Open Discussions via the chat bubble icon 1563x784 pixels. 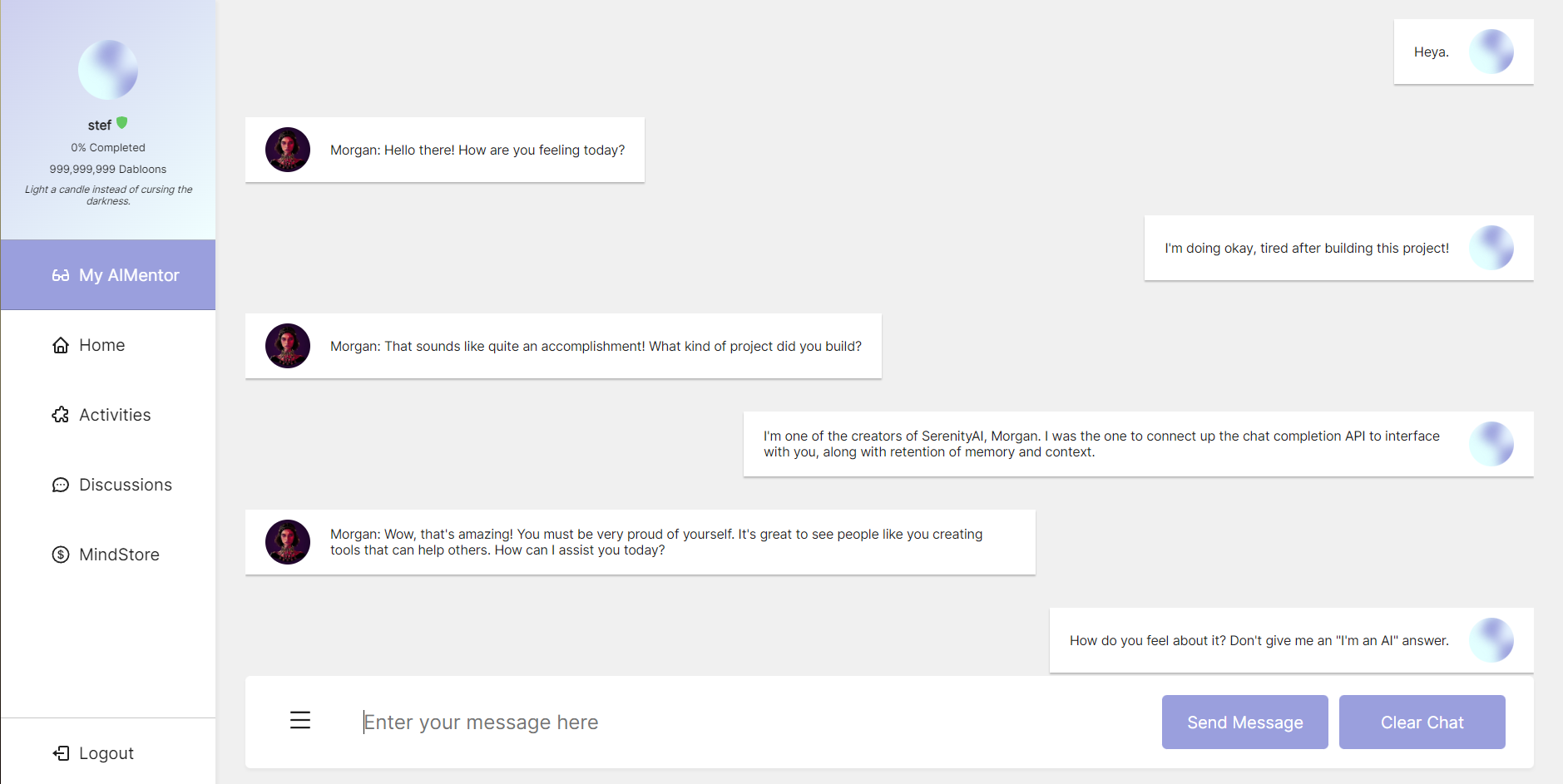tap(61, 484)
